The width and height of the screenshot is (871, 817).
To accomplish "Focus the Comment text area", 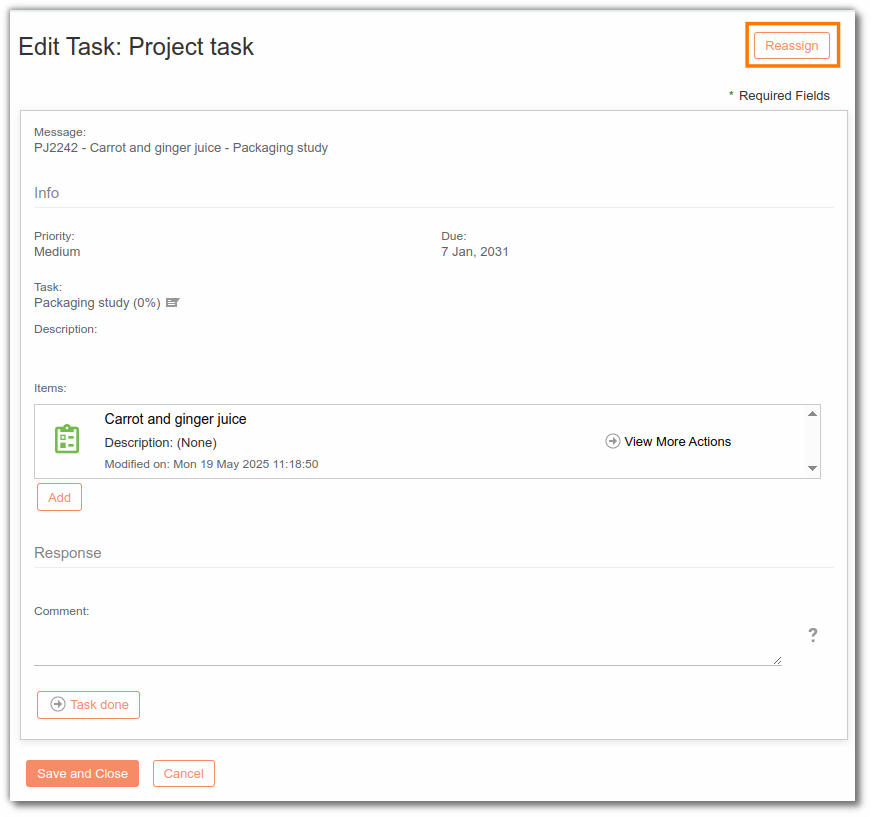I will tap(408, 643).
